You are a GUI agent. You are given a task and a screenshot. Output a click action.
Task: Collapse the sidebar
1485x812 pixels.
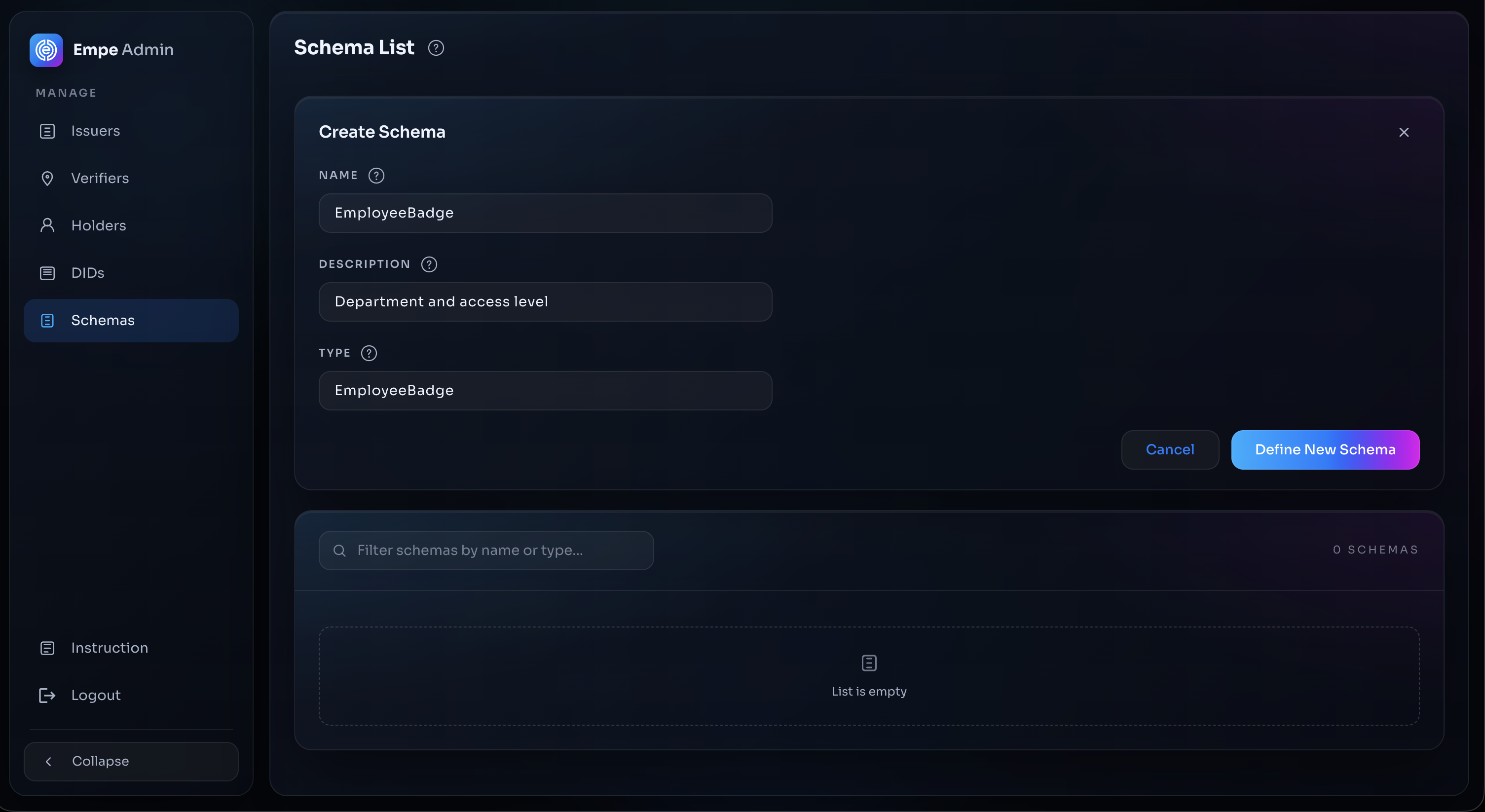131,762
